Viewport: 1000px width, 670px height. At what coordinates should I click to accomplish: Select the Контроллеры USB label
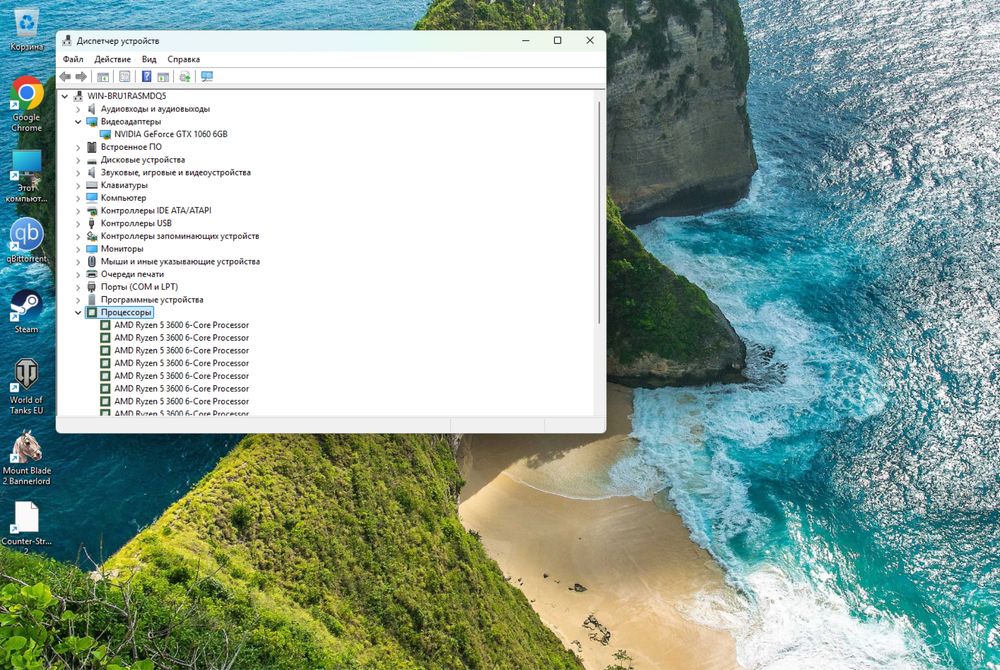pos(136,223)
